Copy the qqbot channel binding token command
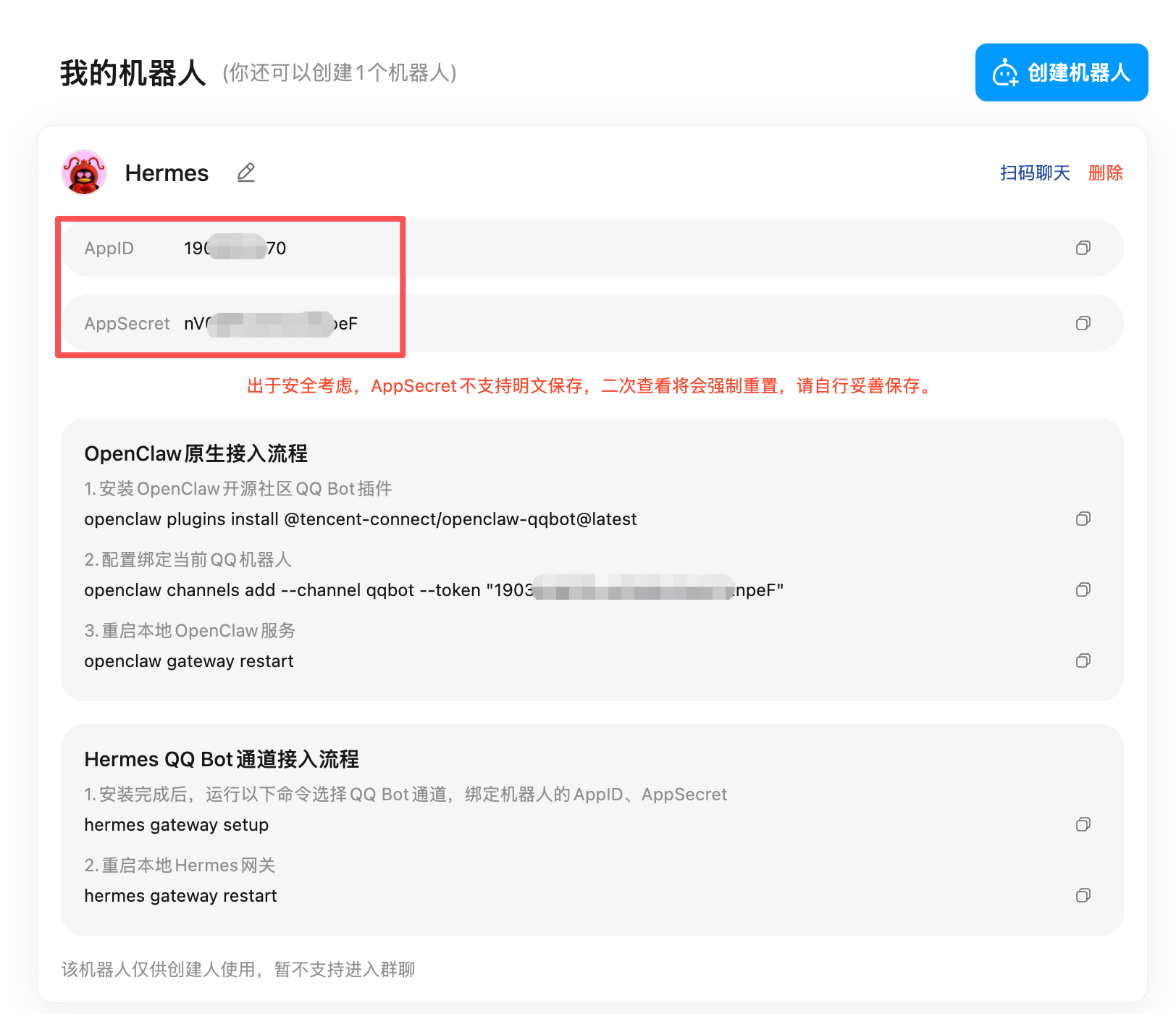 click(1083, 590)
